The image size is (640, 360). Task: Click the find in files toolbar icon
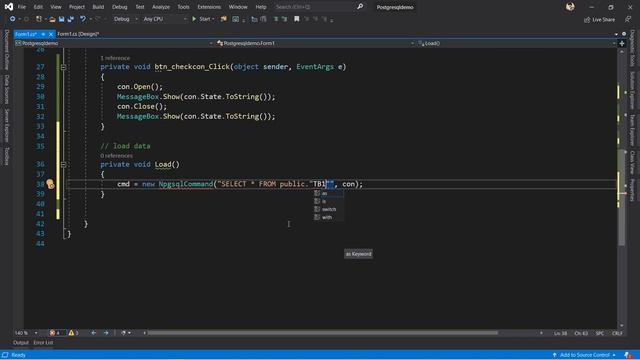click(224, 19)
